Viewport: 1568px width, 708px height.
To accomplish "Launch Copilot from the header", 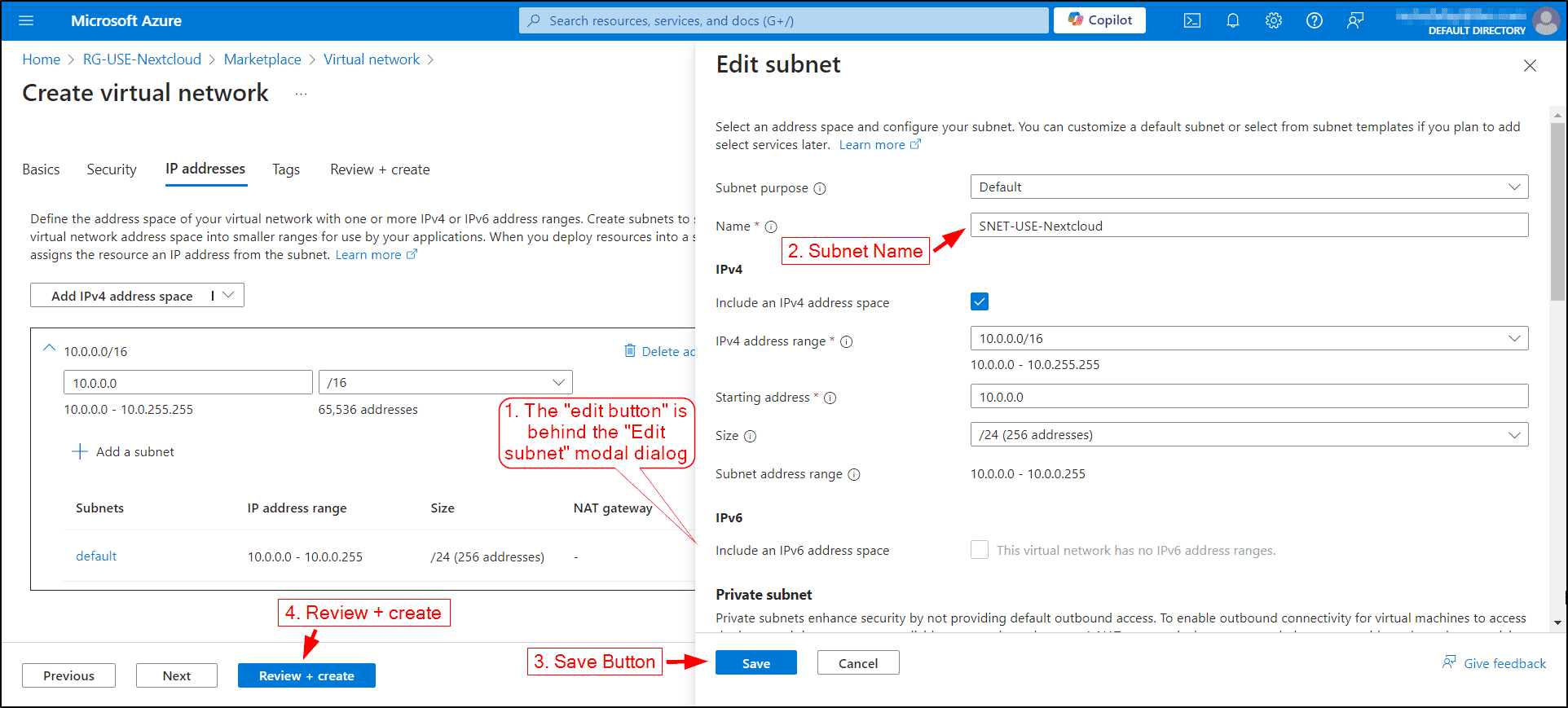I will click(1099, 20).
